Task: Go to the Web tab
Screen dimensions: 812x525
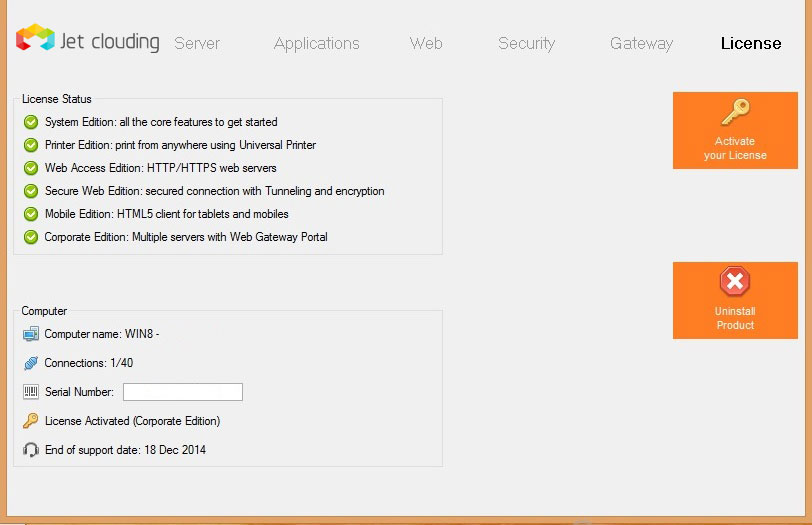Action: point(426,44)
